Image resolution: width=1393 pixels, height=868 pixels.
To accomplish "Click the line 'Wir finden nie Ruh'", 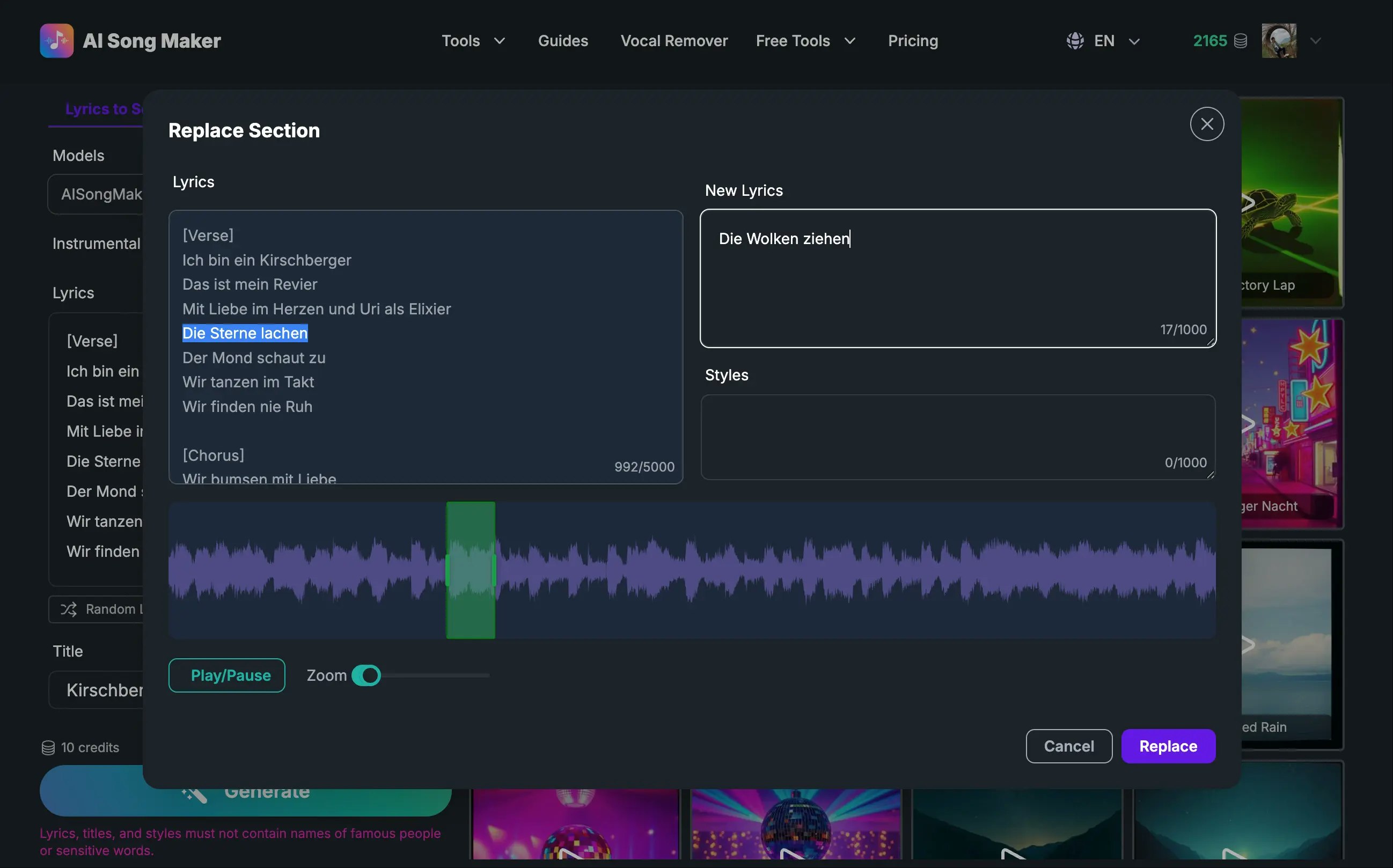I will (x=247, y=407).
